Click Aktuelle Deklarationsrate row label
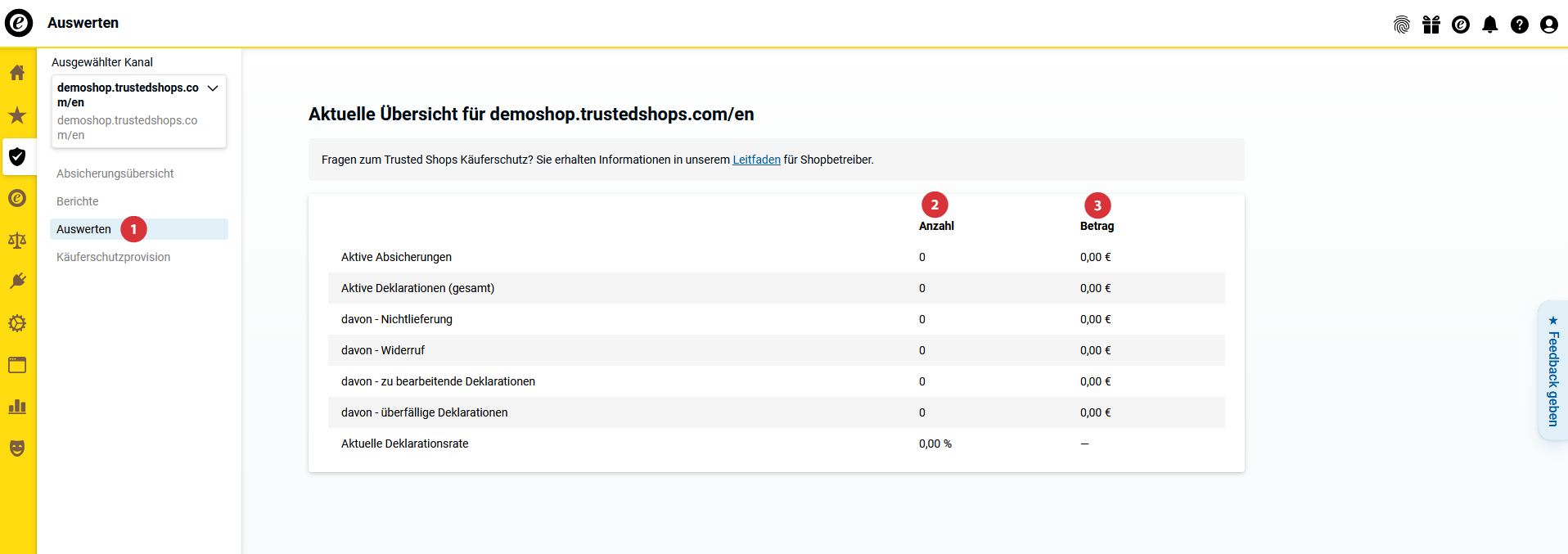Screen dimensions: 1568x554 (405, 444)
